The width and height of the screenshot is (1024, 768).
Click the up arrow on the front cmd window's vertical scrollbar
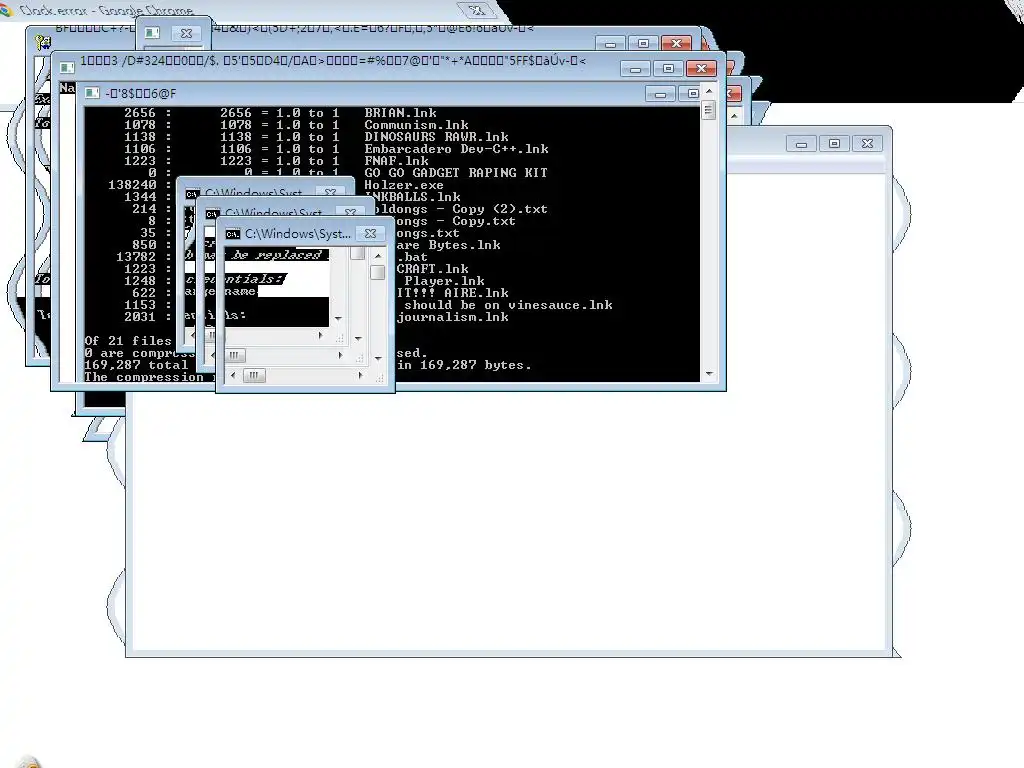(377, 256)
